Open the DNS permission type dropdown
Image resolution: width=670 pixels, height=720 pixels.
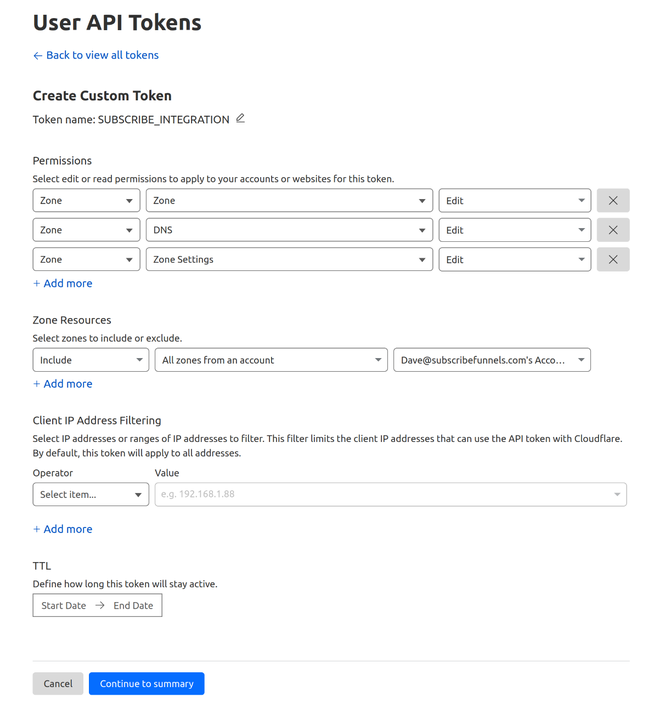[x=289, y=230]
